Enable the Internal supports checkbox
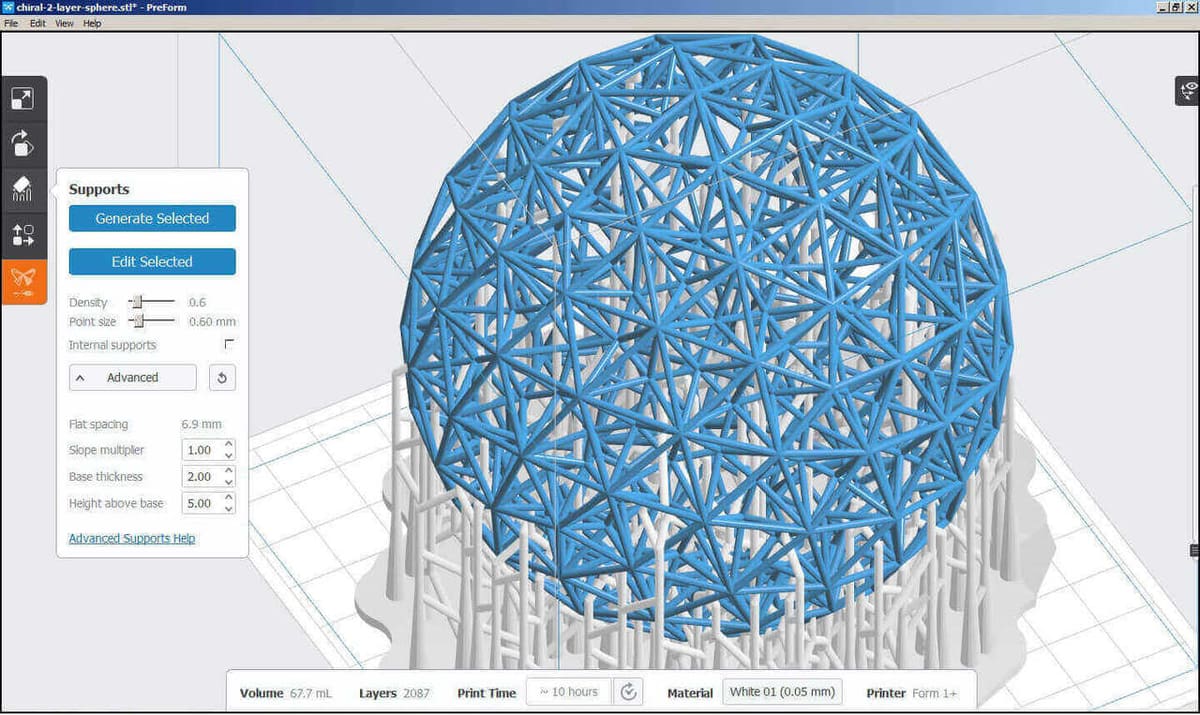The height and width of the screenshot is (715, 1200). [x=229, y=344]
